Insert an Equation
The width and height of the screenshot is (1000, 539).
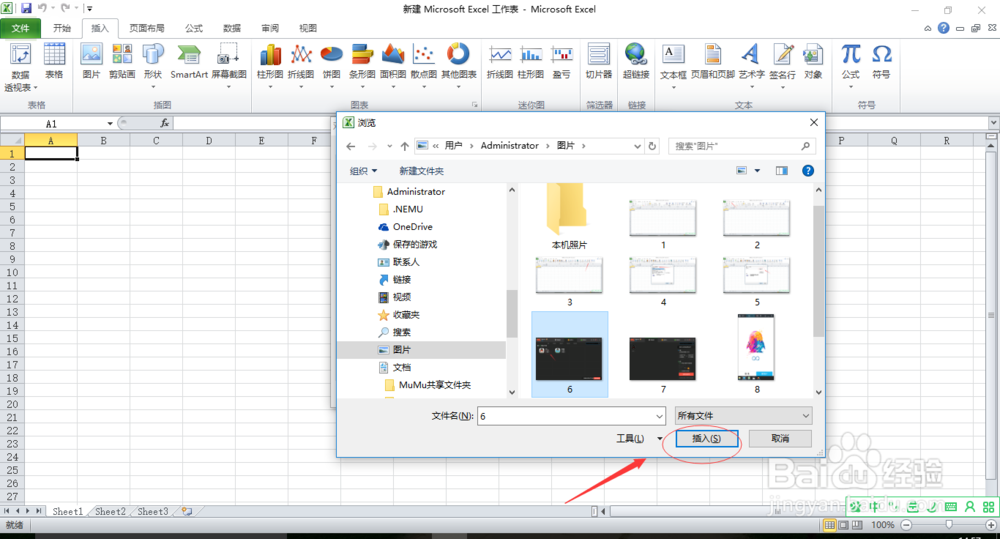[x=851, y=64]
